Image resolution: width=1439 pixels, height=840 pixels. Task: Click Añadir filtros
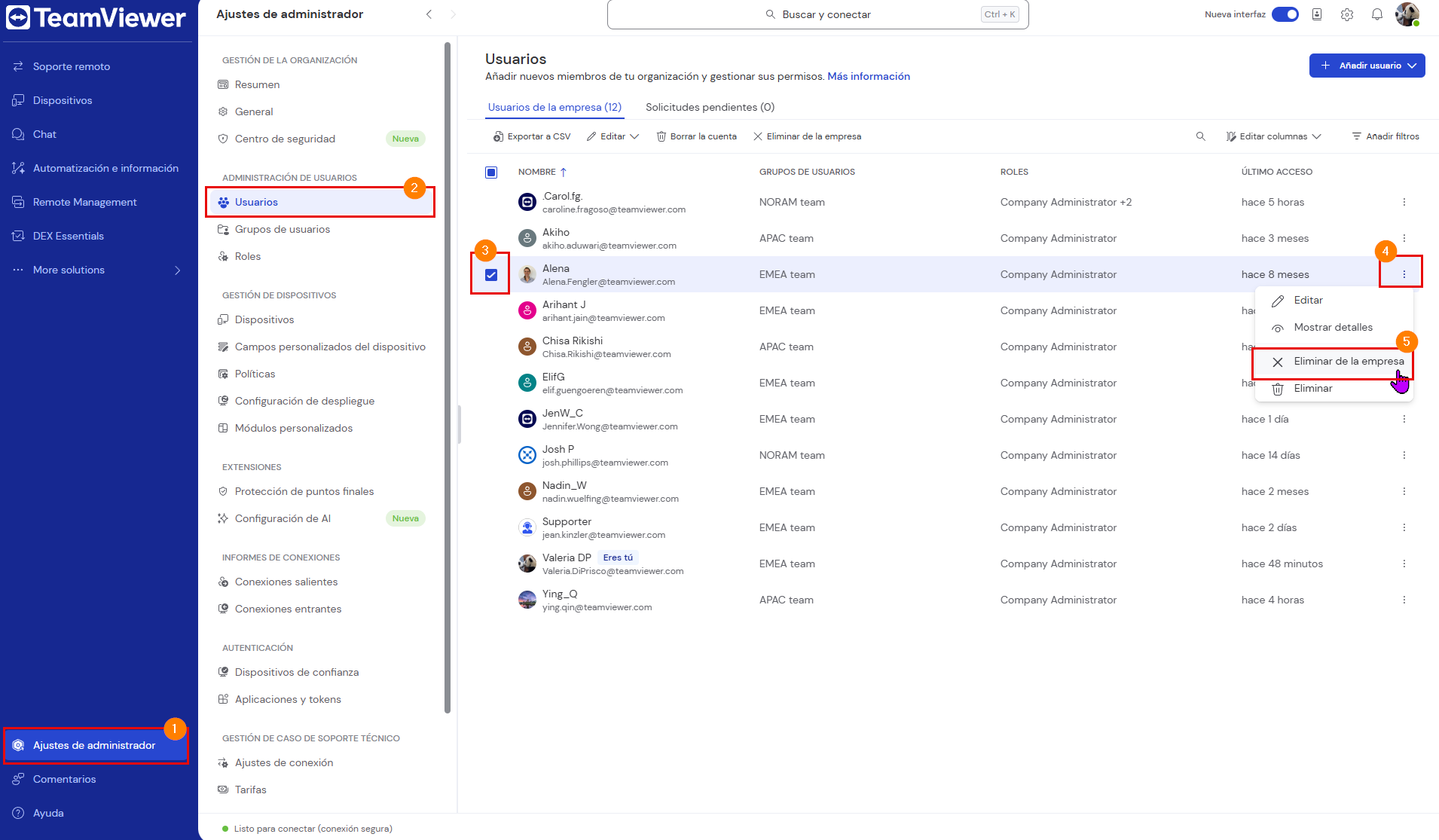pos(1386,136)
